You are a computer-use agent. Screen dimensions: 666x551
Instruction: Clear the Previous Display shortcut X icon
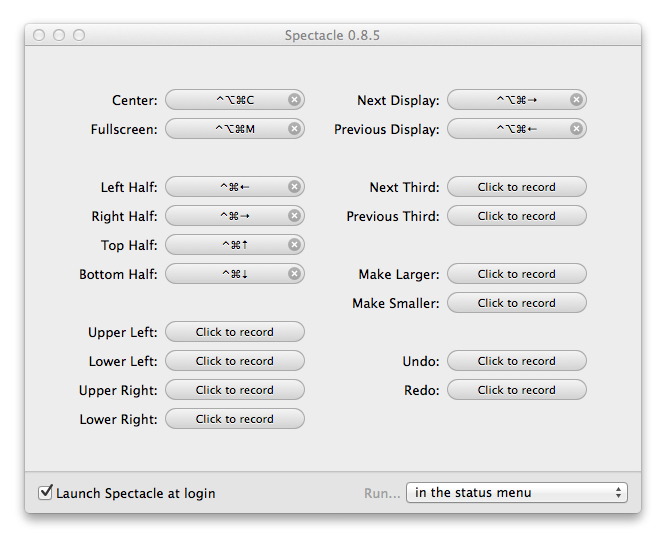tap(576, 129)
